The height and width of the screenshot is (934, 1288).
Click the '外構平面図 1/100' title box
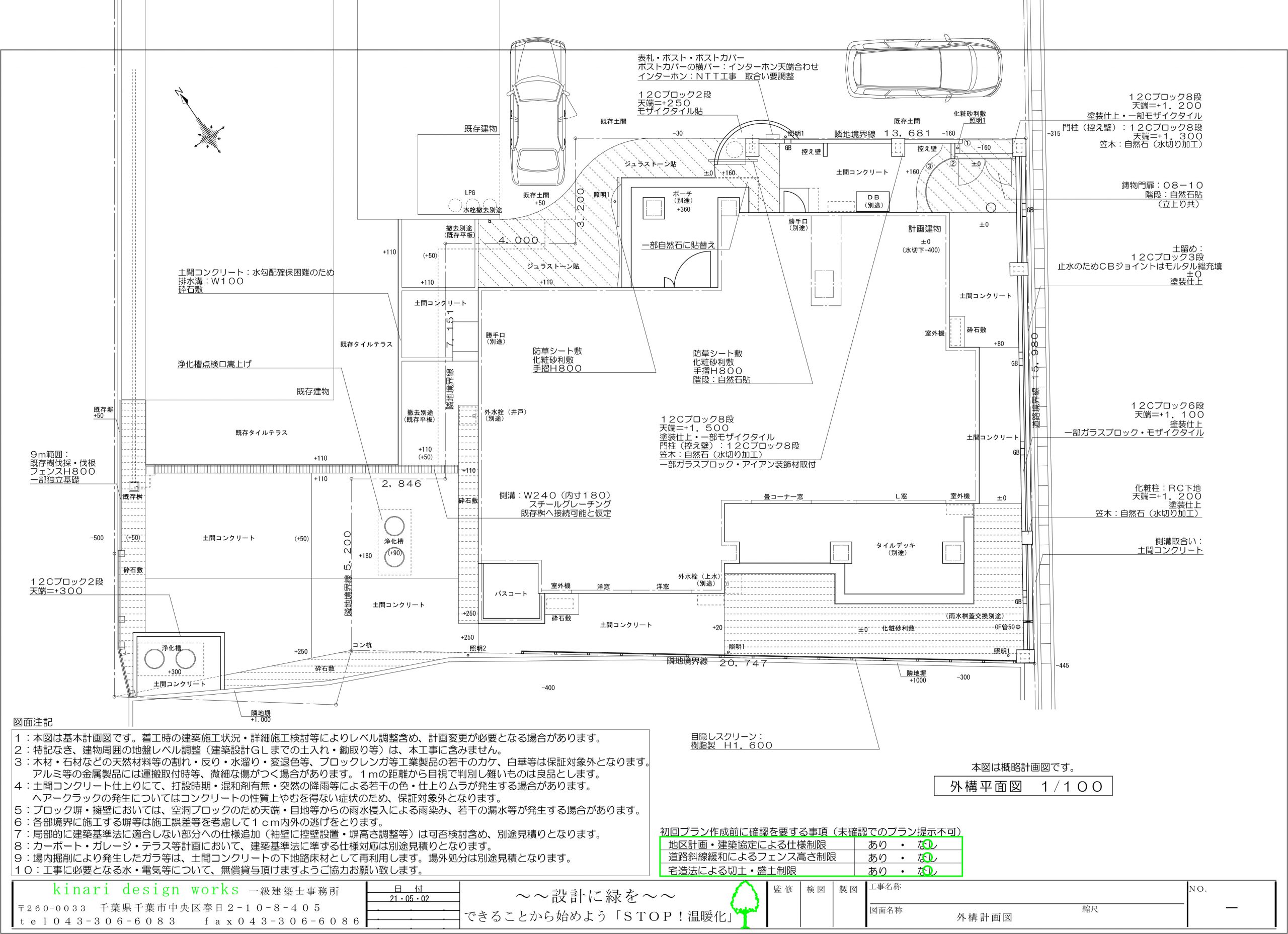(1023, 786)
